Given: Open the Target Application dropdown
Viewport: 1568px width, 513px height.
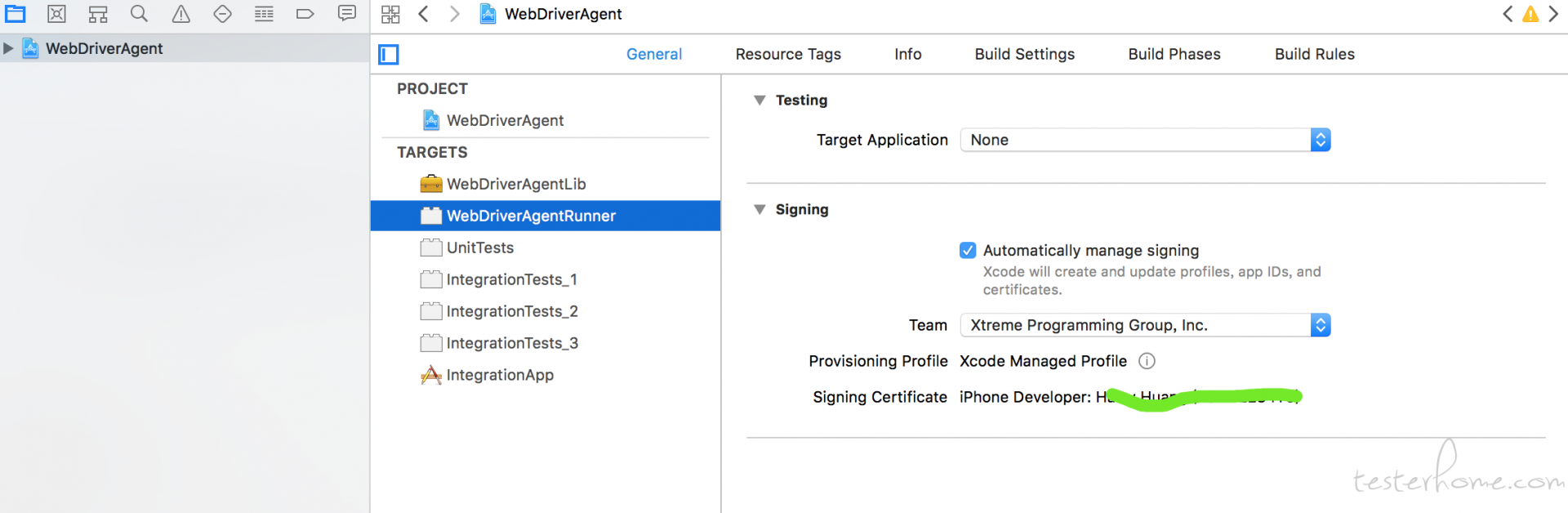Looking at the screenshot, I should (1146, 140).
